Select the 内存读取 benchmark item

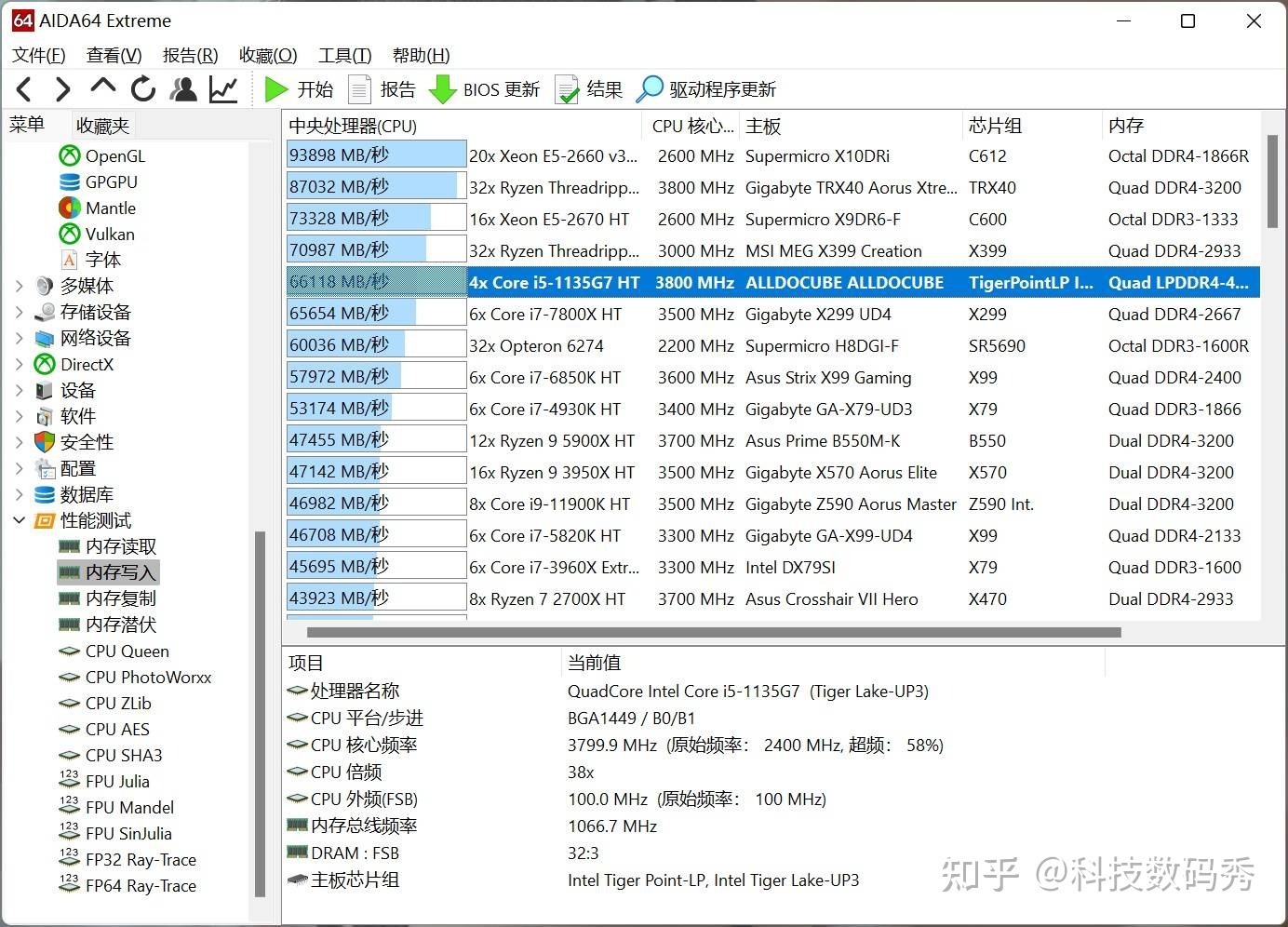(x=120, y=546)
